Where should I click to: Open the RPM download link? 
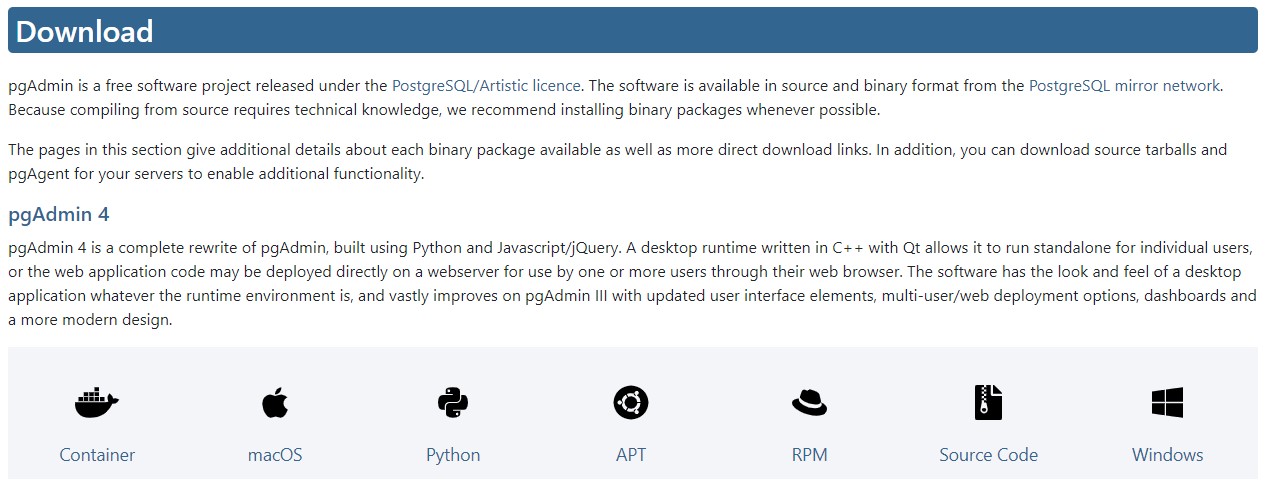pos(809,455)
